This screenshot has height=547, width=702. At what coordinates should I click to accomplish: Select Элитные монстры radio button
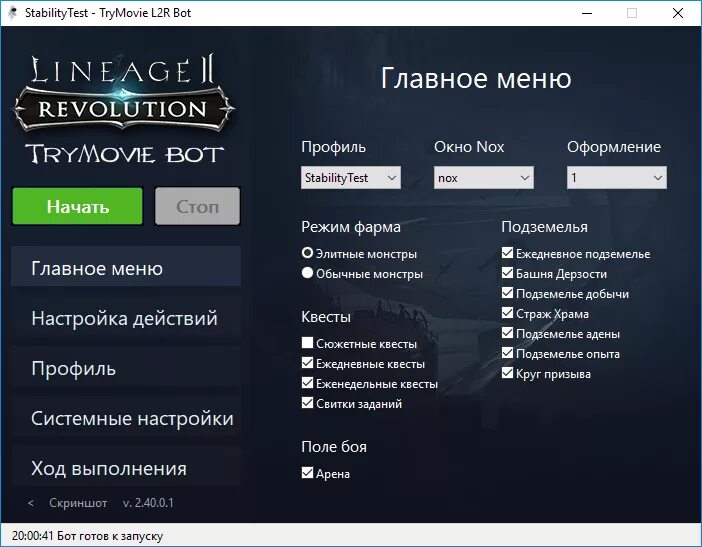307,253
